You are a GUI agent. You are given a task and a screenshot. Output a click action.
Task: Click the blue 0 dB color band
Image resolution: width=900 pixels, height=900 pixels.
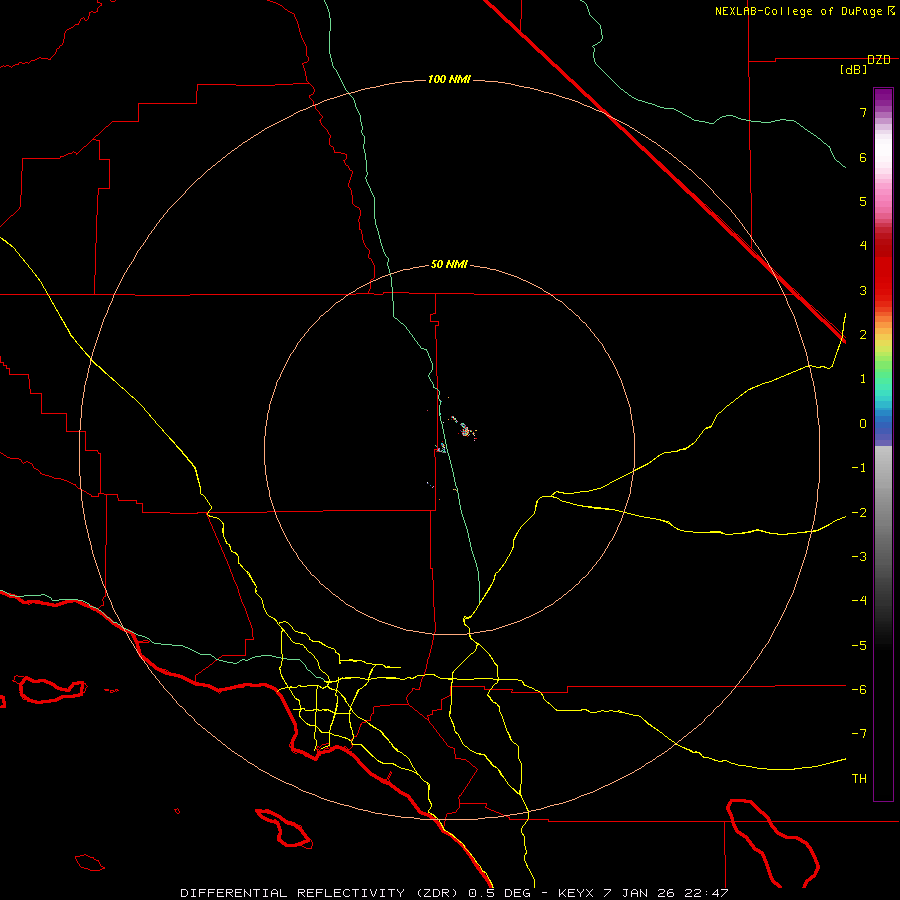883,424
